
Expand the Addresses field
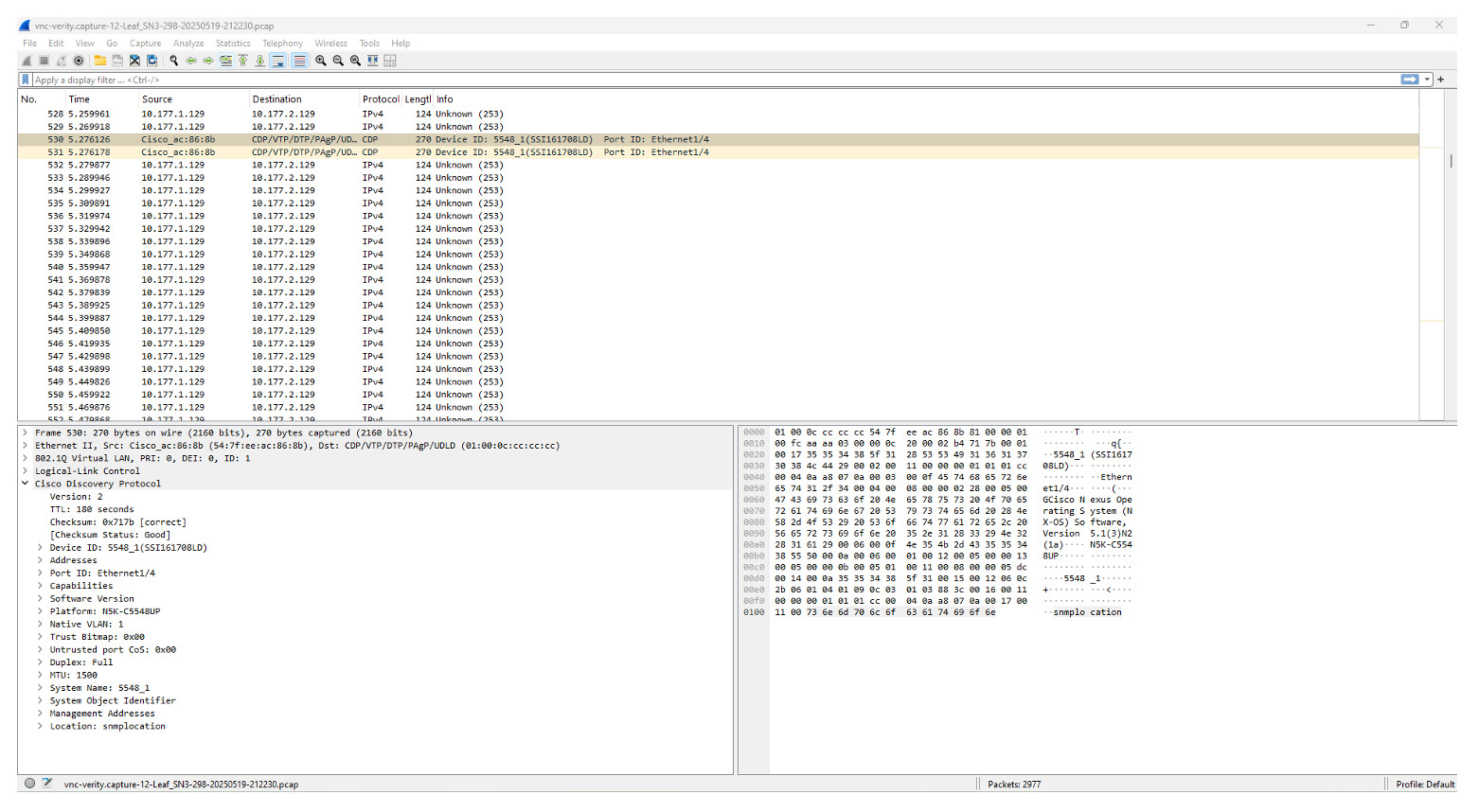40,560
